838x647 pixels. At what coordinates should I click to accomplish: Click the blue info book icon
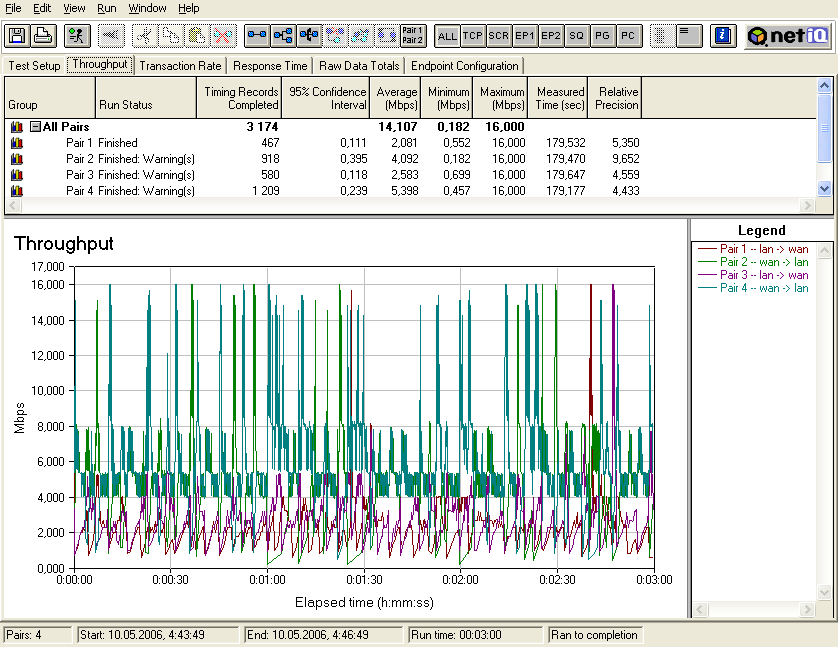coord(722,36)
